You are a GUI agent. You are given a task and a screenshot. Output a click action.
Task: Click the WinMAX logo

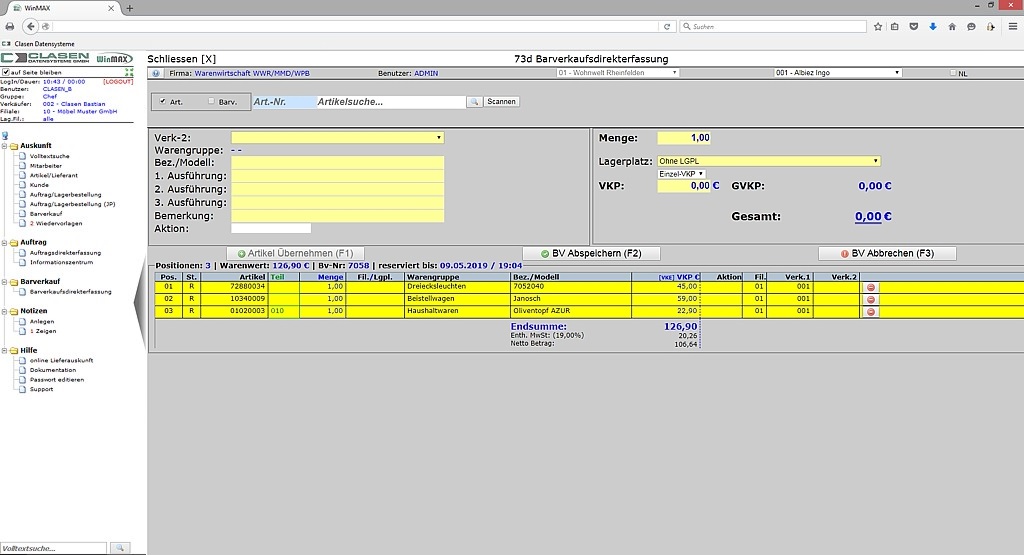(114, 59)
